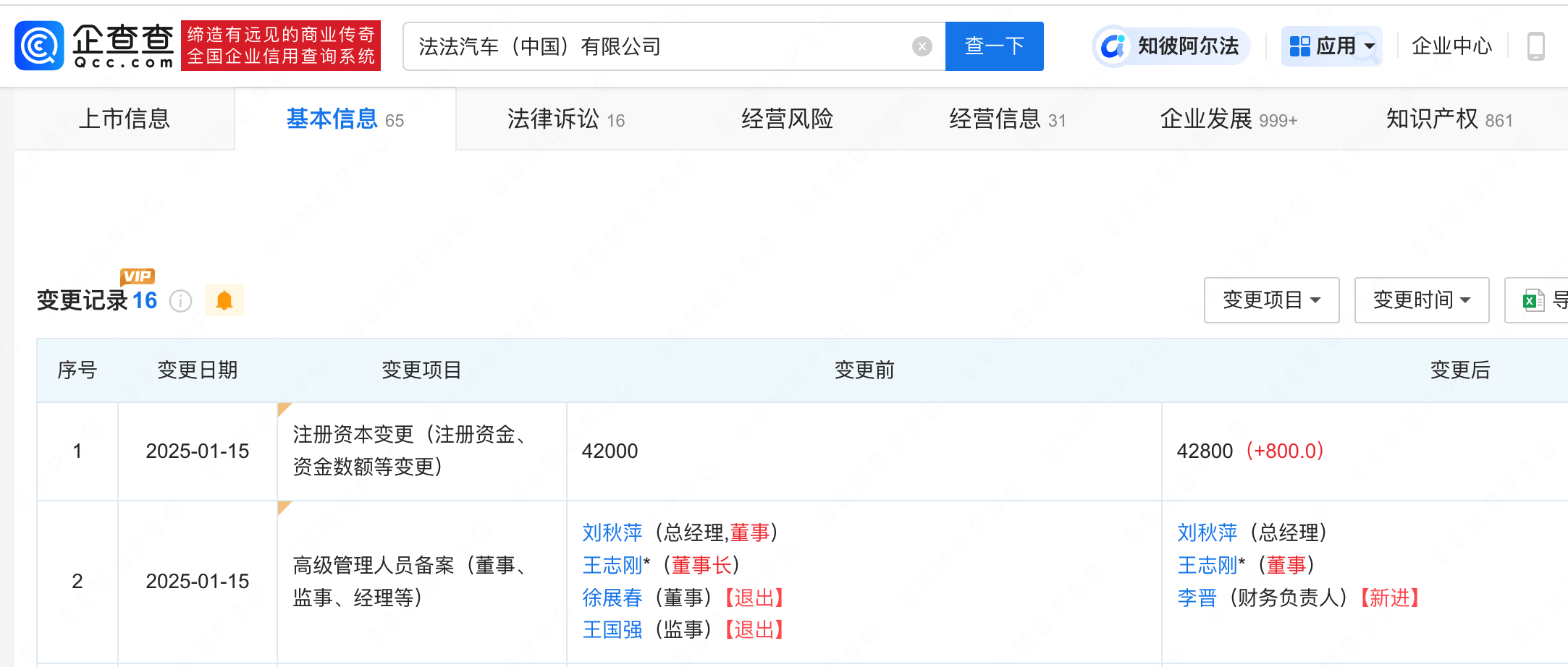Click 王志刚 link in 变更前 column

612,565
